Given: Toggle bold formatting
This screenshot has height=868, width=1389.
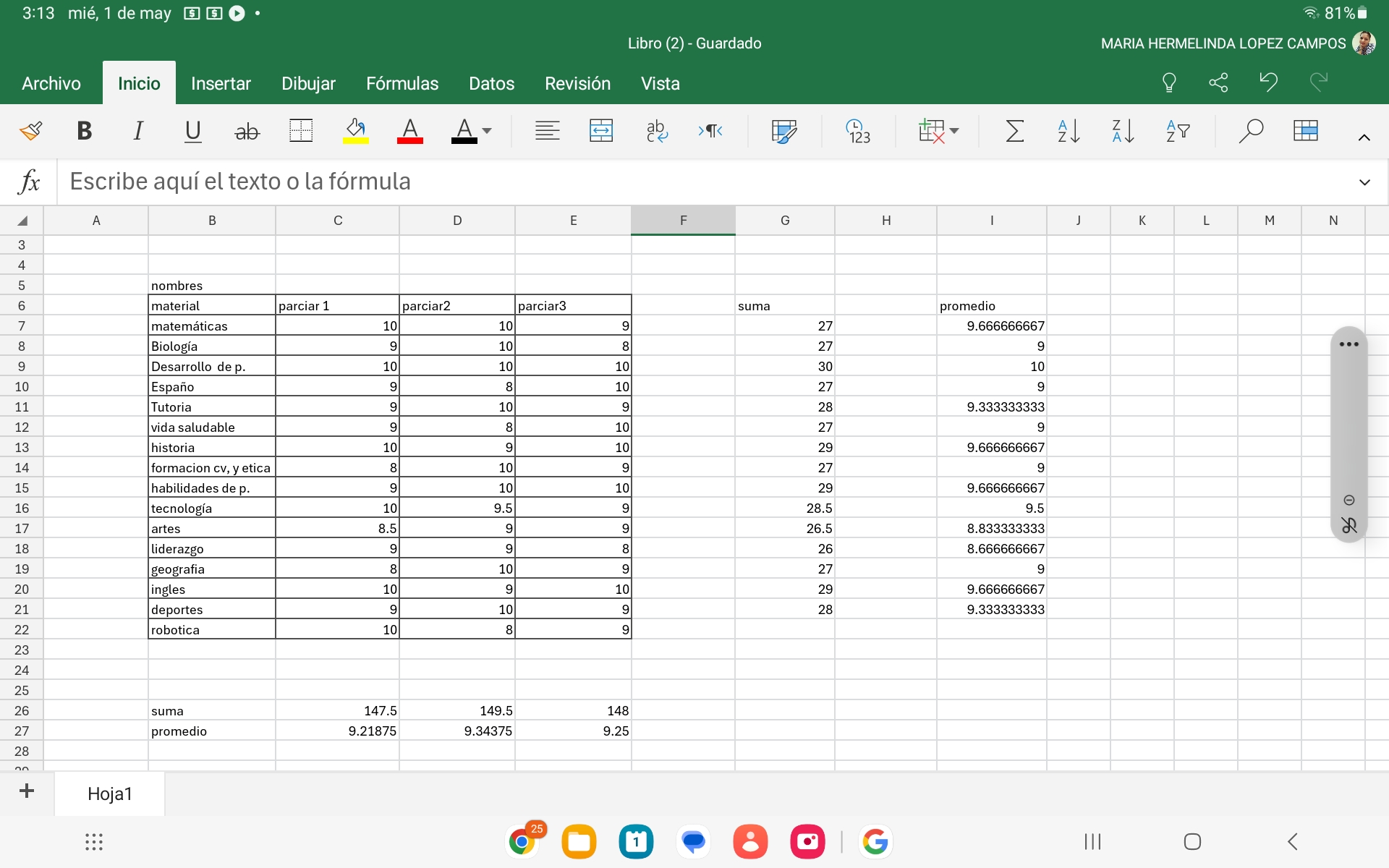Looking at the screenshot, I should [84, 131].
